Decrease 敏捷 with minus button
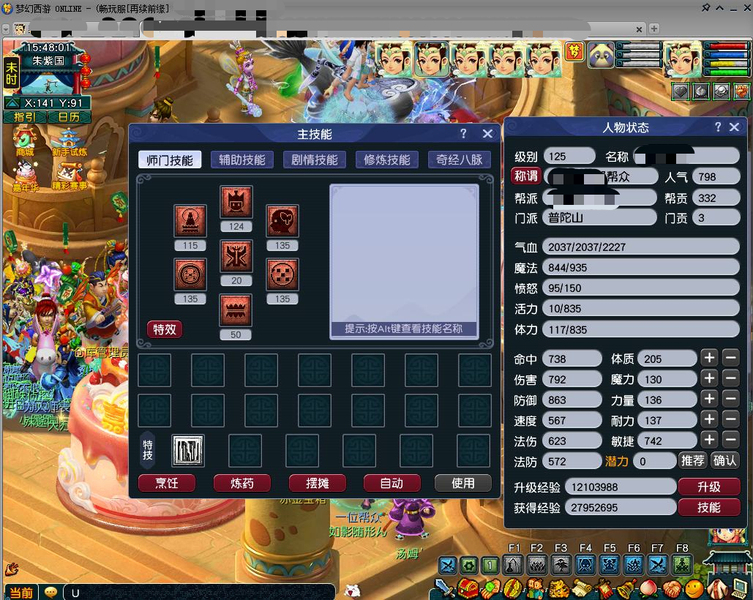This screenshot has height=600, width=753. 730,440
